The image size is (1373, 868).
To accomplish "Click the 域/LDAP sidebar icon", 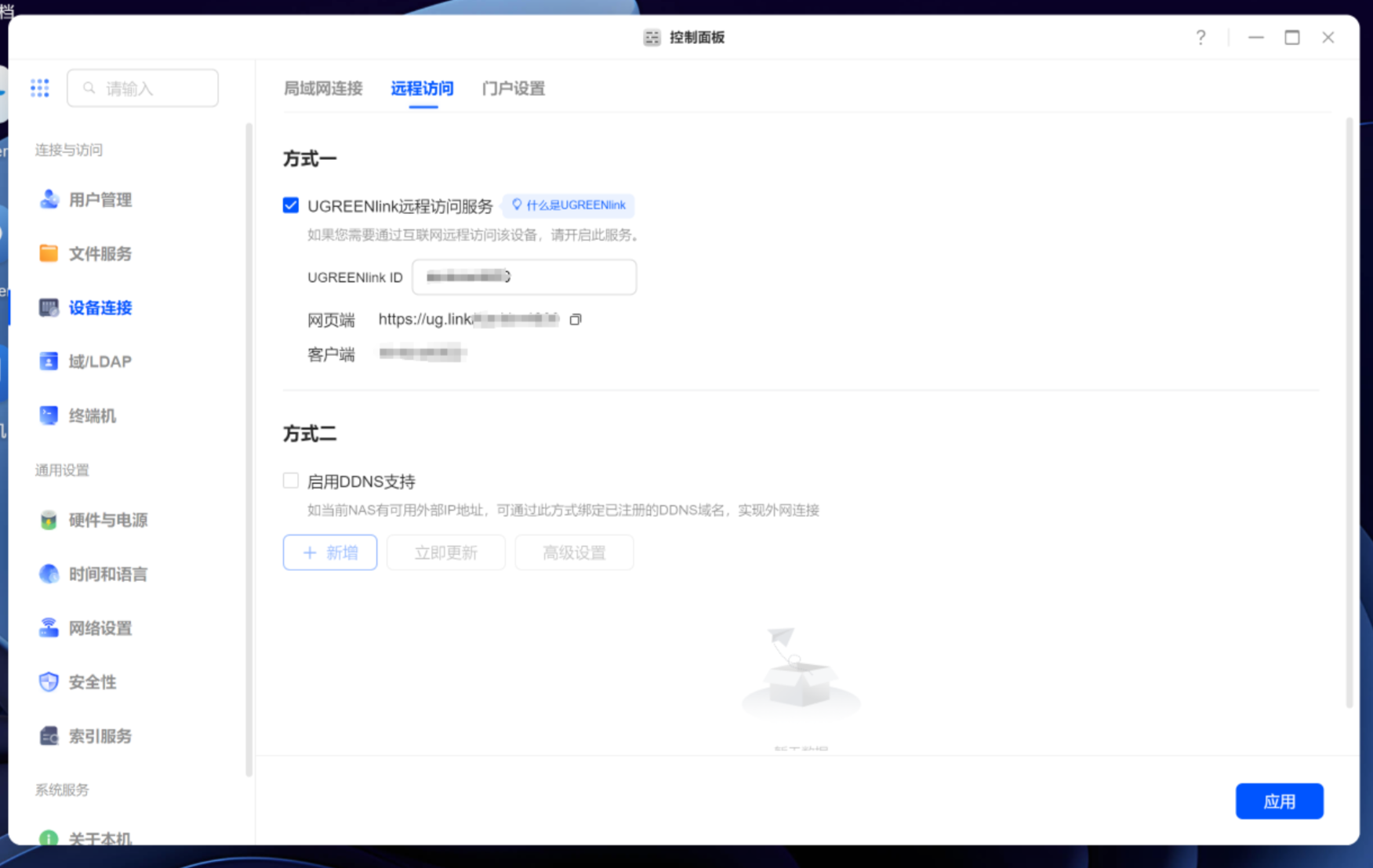I will tap(49, 361).
